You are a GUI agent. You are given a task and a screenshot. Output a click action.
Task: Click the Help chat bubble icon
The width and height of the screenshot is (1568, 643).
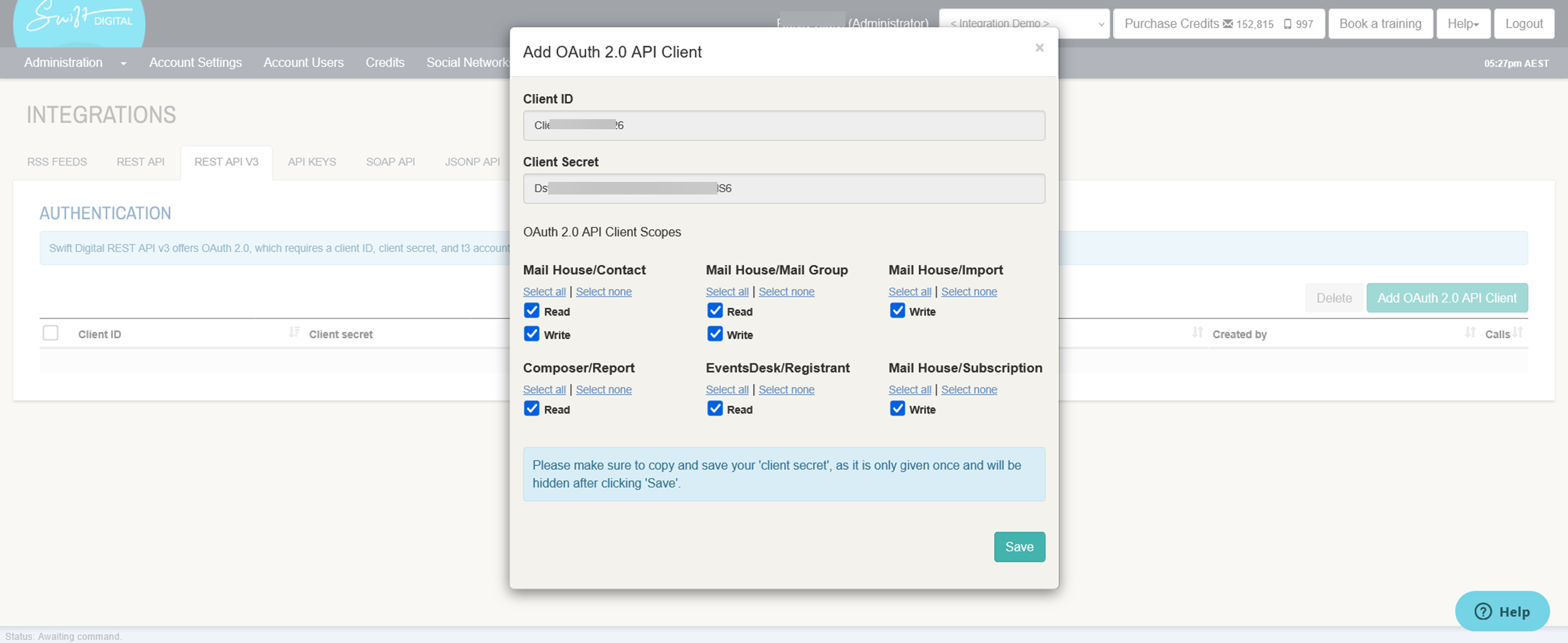tap(1502, 611)
